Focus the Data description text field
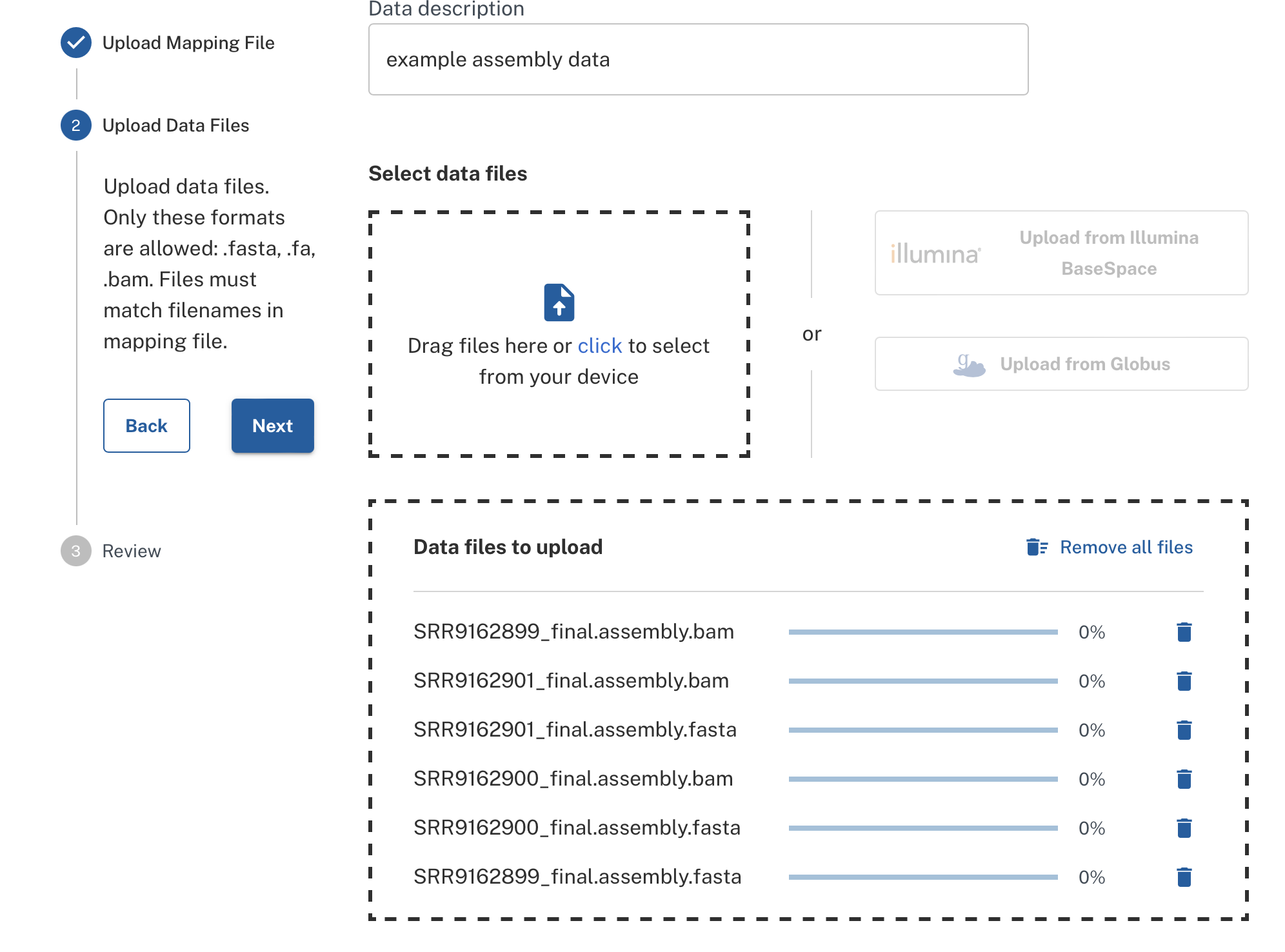Viewport: 1285px width, 952px height. [x=698, y=59]
